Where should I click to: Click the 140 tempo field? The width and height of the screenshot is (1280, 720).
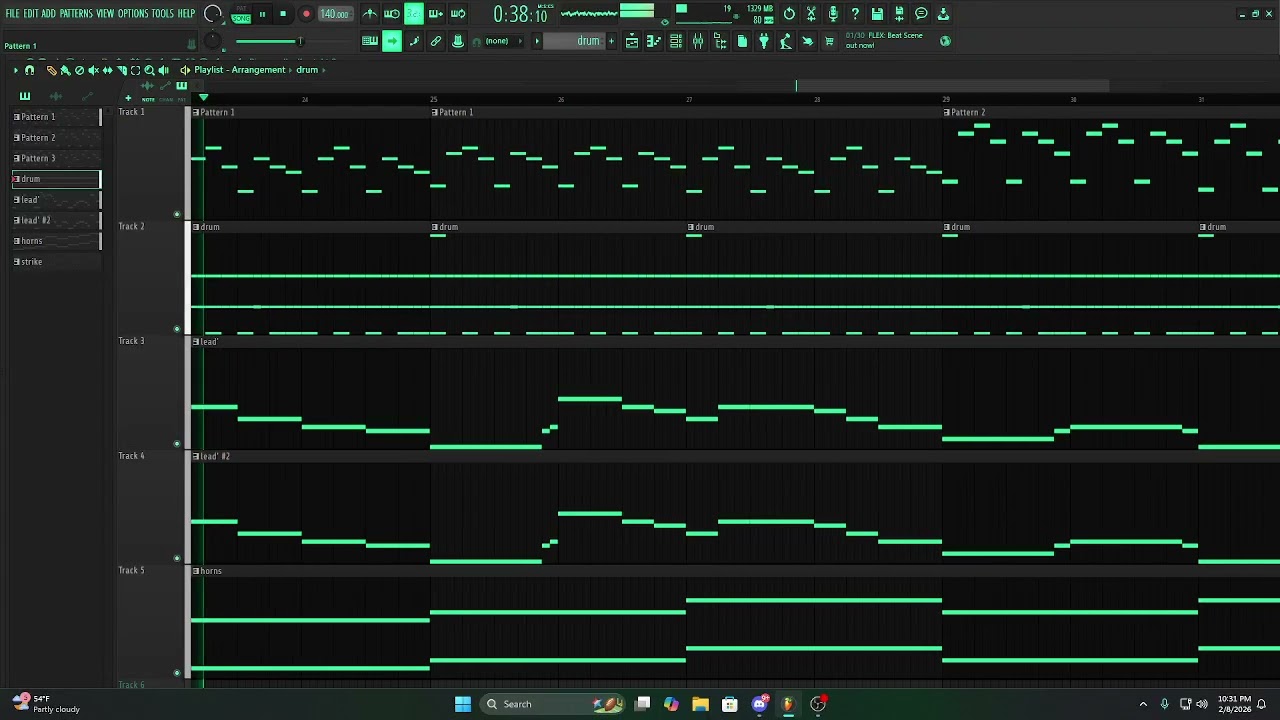coord(335,14)
